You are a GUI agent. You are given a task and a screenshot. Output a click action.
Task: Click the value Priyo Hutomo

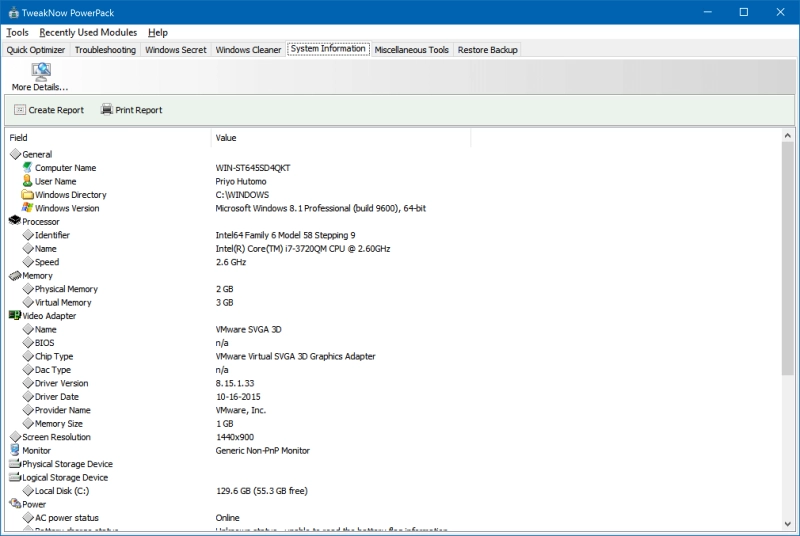point(241,181)
